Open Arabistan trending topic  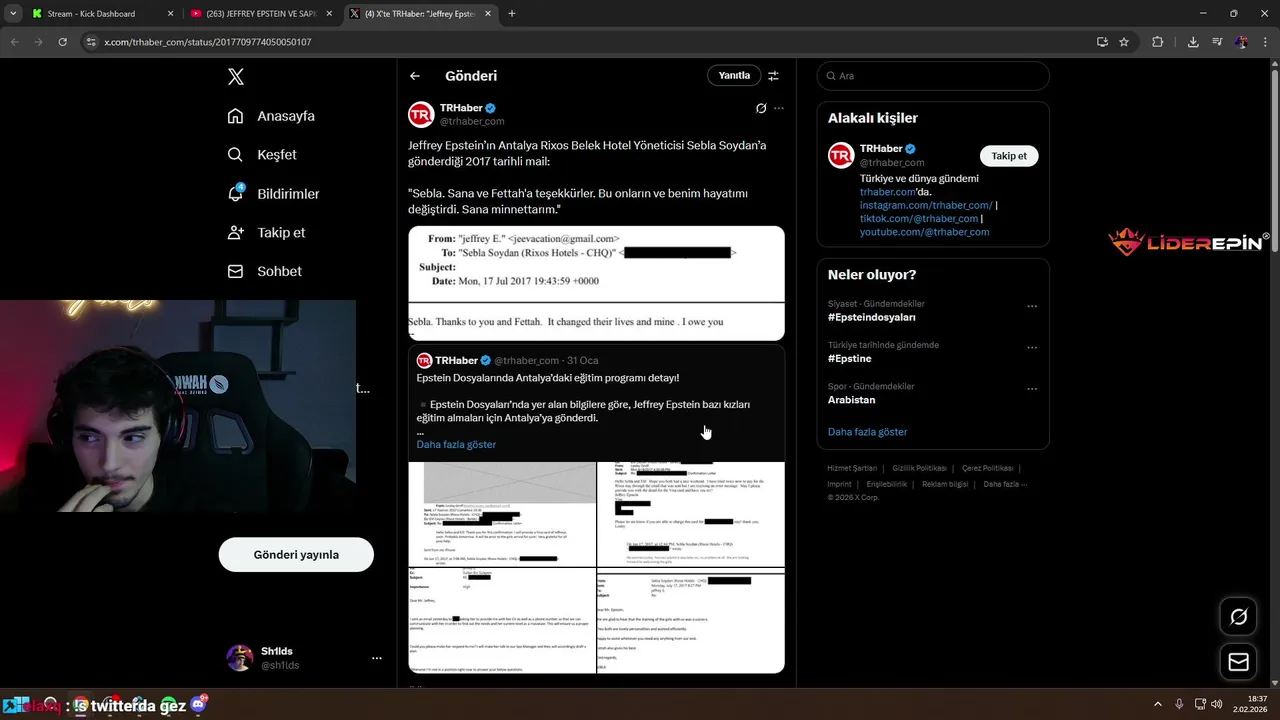click(851, 400)
